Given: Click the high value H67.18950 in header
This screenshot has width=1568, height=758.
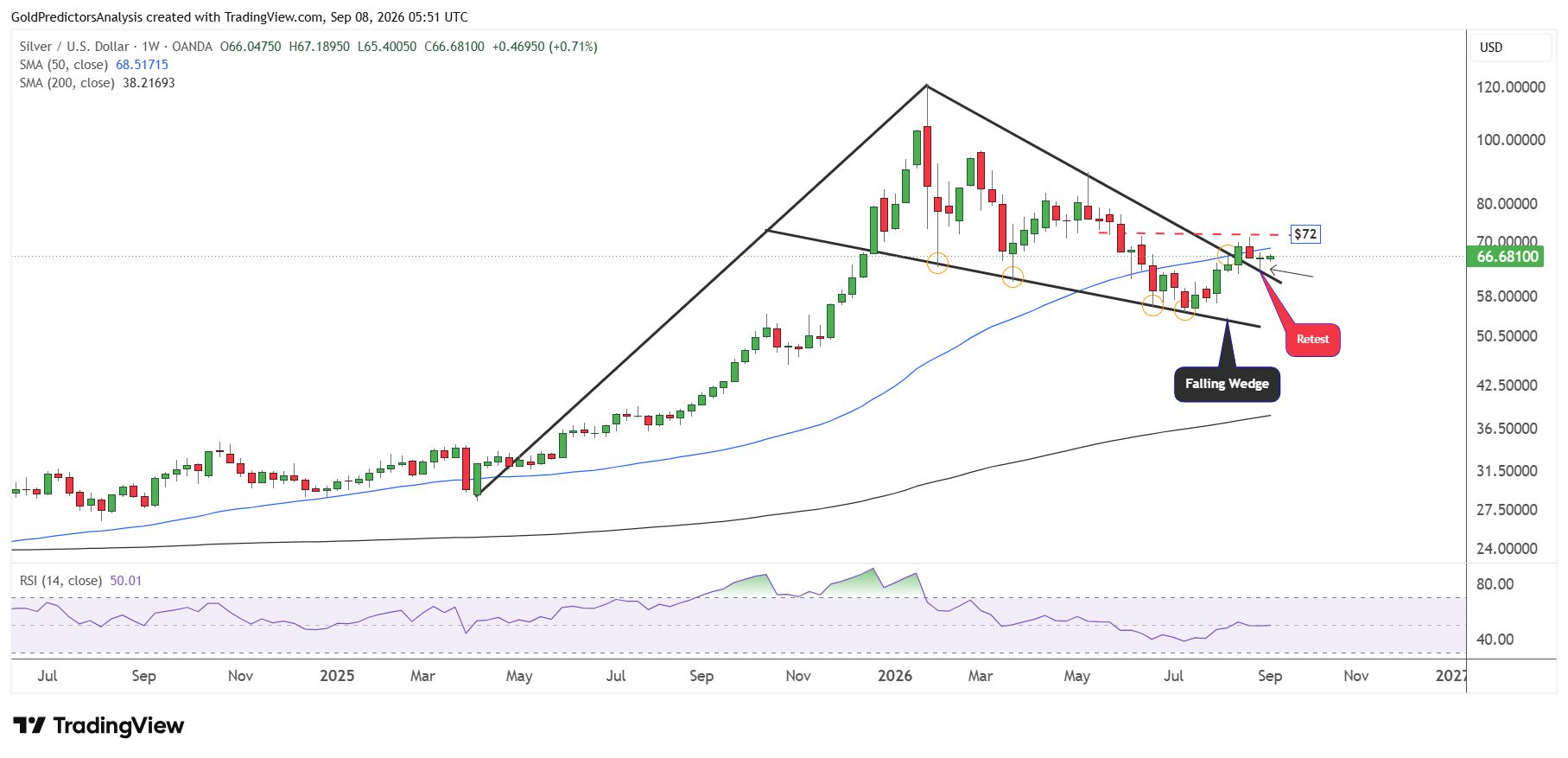Looking at the screenshot, I should (x=320, y=47).
